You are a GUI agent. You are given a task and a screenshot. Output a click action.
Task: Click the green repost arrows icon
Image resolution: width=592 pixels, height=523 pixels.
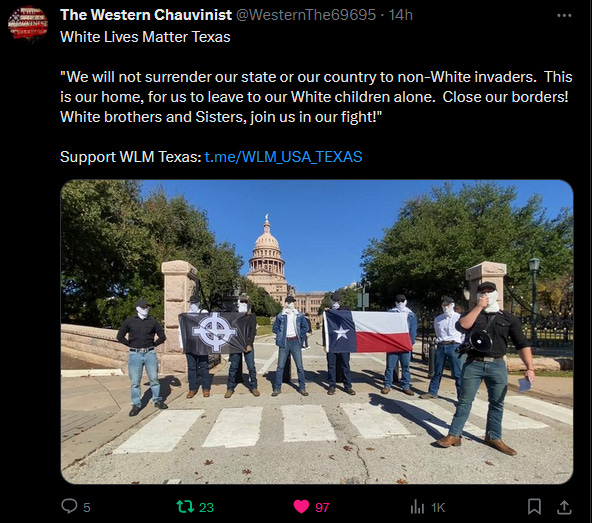pyautogui.click(x=185, y=506)
